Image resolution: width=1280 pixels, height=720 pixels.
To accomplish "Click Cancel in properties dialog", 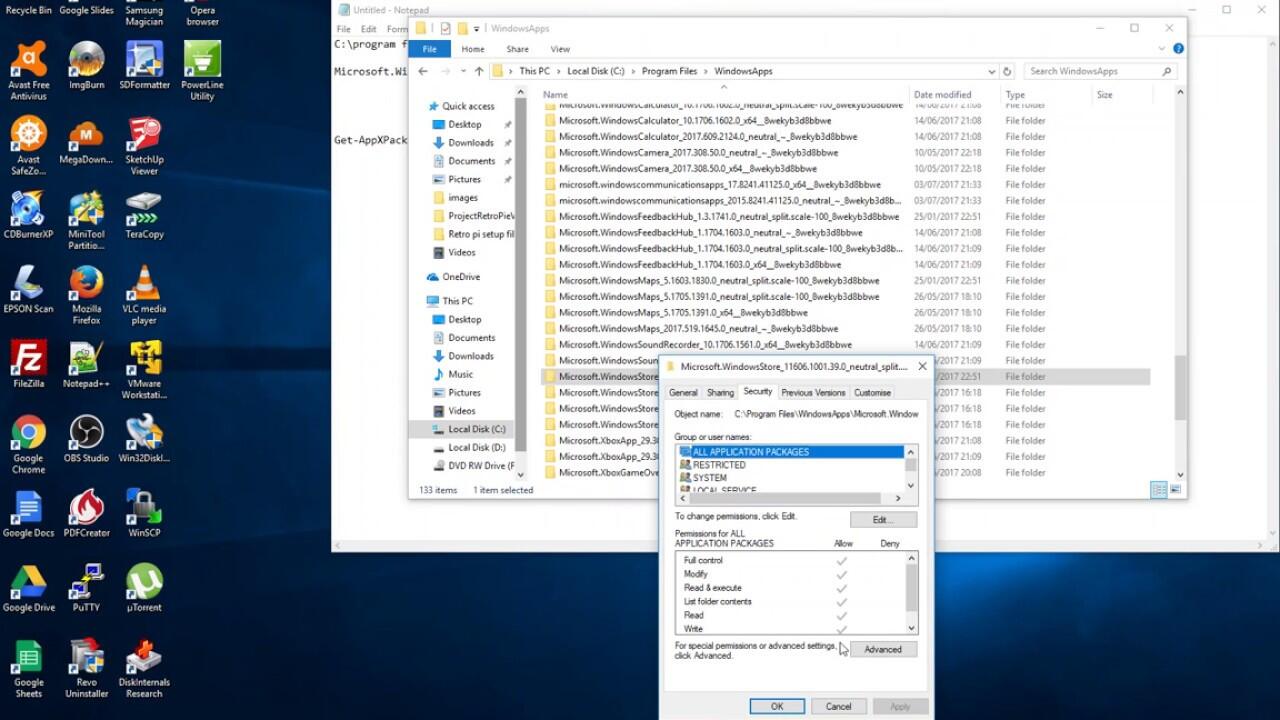I will 838,706.
